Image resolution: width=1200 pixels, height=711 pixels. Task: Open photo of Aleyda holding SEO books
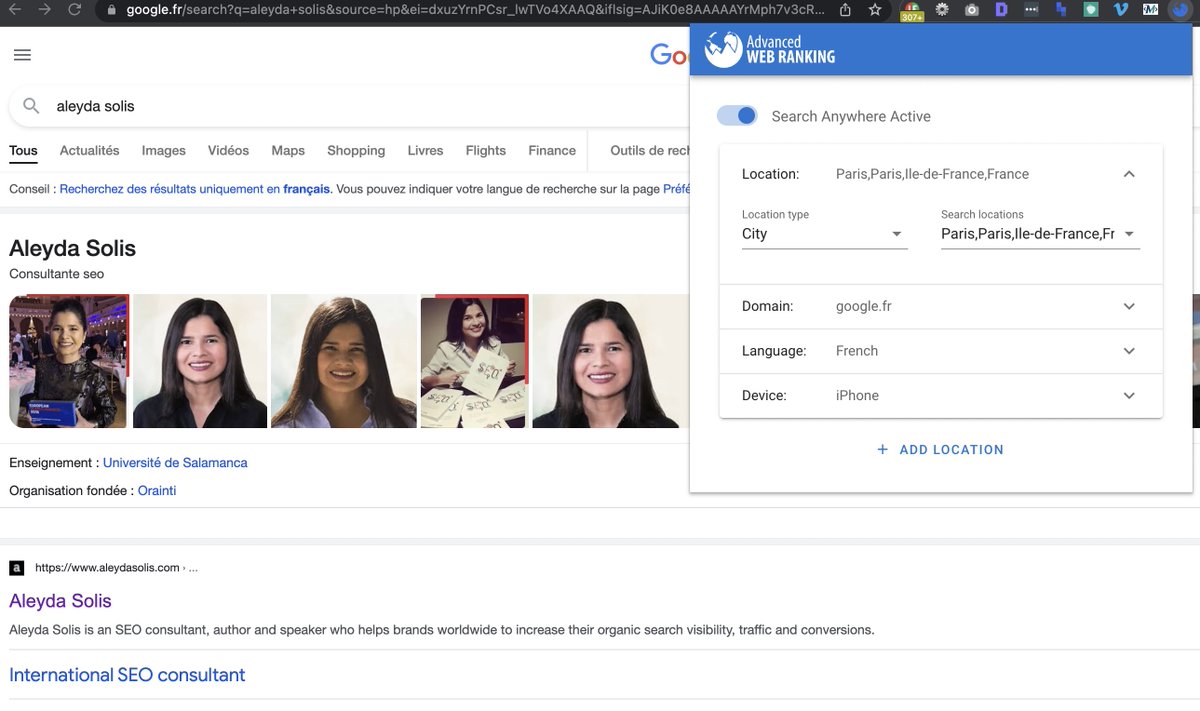(475, 361)
